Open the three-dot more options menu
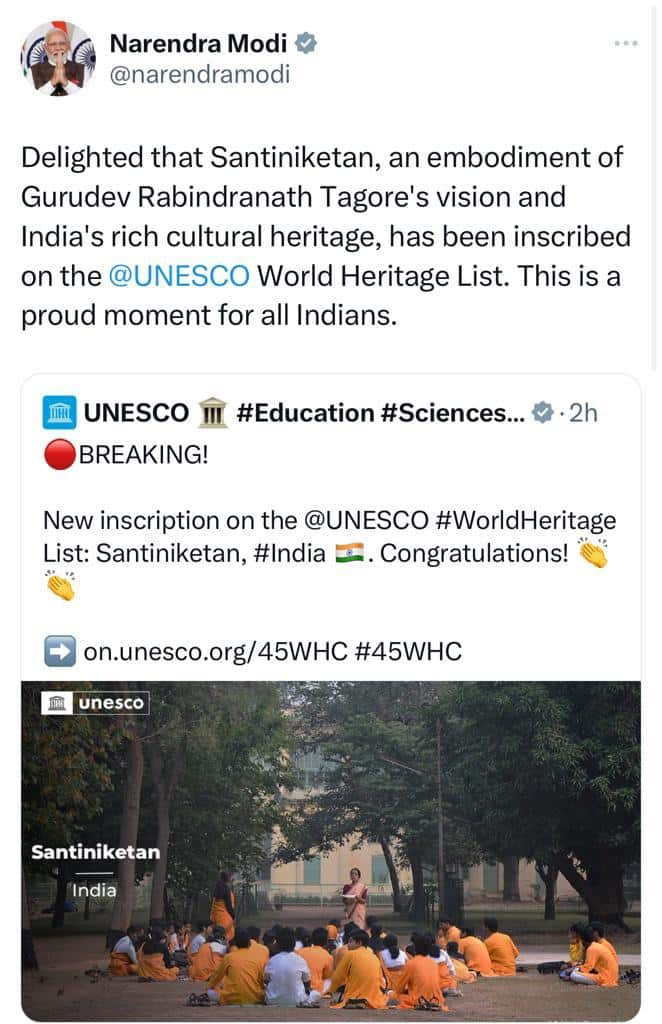Screen dimensions: 662x1024 coord(625,43)
